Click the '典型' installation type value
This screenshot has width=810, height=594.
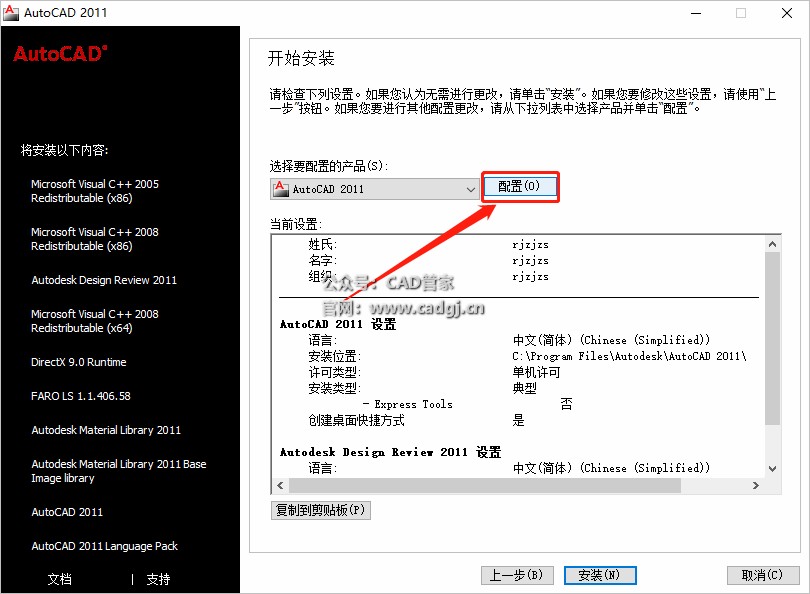click(524, 388)
